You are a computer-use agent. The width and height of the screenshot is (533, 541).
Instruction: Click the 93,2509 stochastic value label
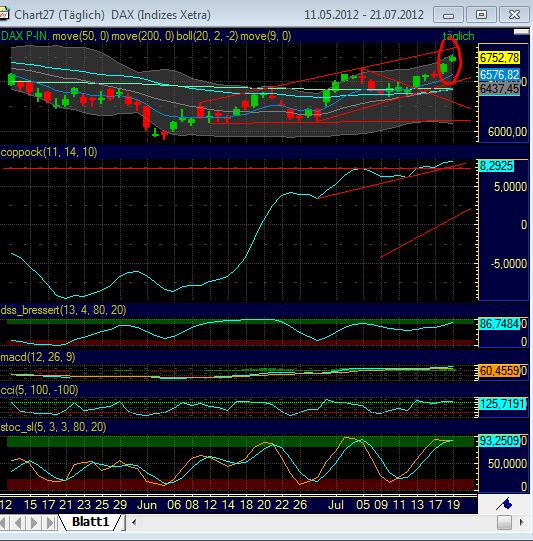pyautogui.click(x=500, y=441)
